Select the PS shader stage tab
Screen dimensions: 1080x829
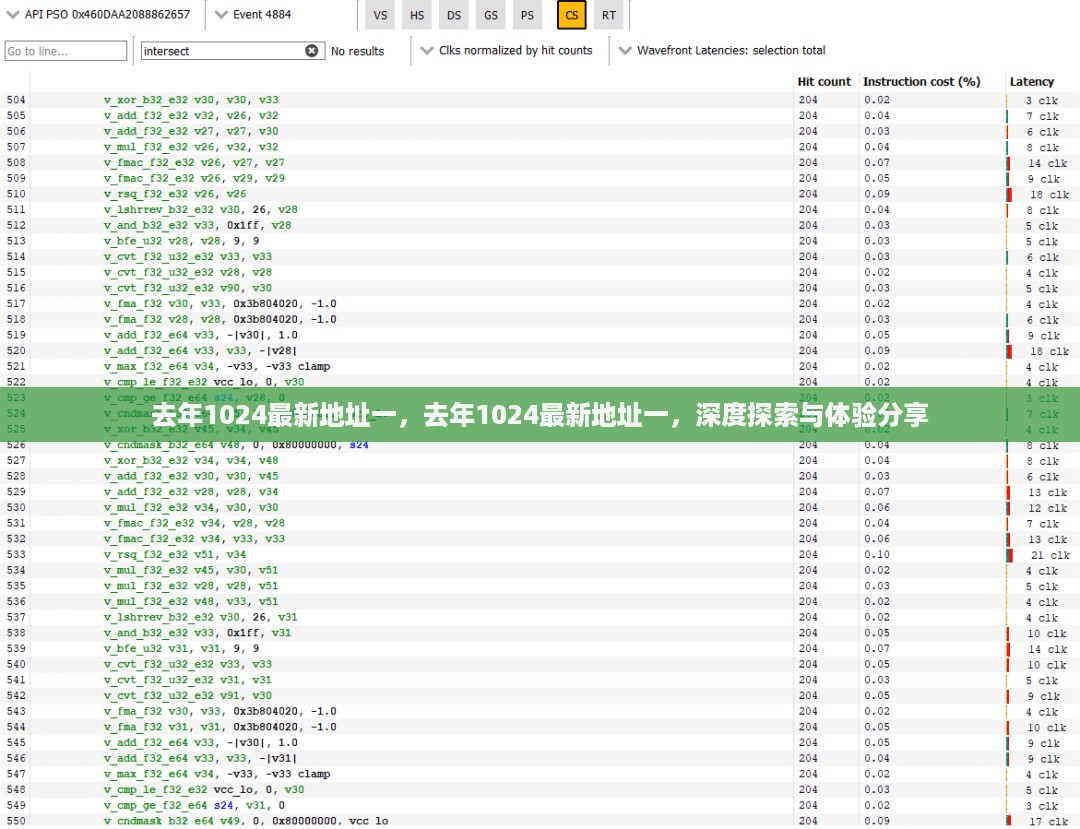pyautogui.click(x=527, y=15)
